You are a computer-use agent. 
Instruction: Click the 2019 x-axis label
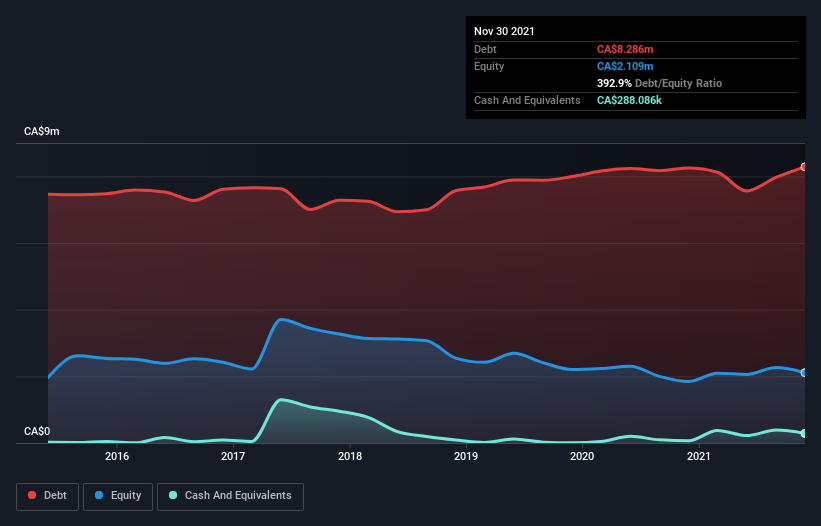pos(466,456)
